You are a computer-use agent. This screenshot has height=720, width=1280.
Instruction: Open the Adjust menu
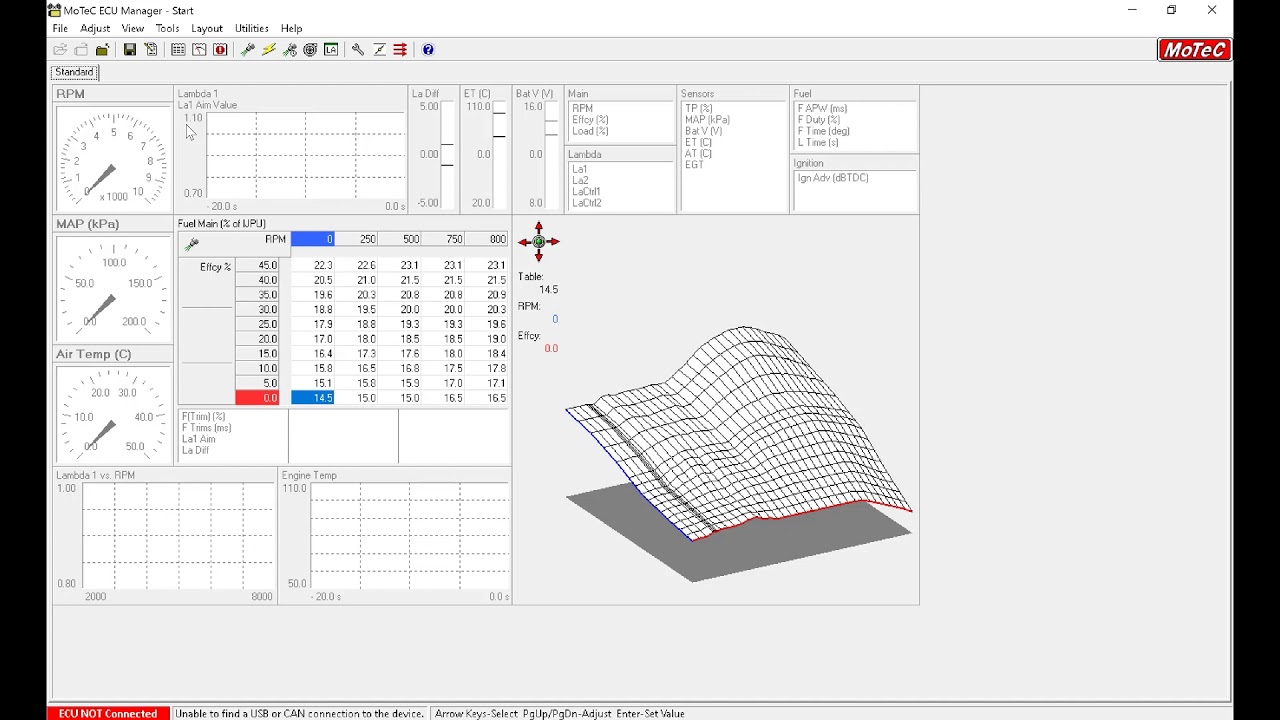(95, 28)
